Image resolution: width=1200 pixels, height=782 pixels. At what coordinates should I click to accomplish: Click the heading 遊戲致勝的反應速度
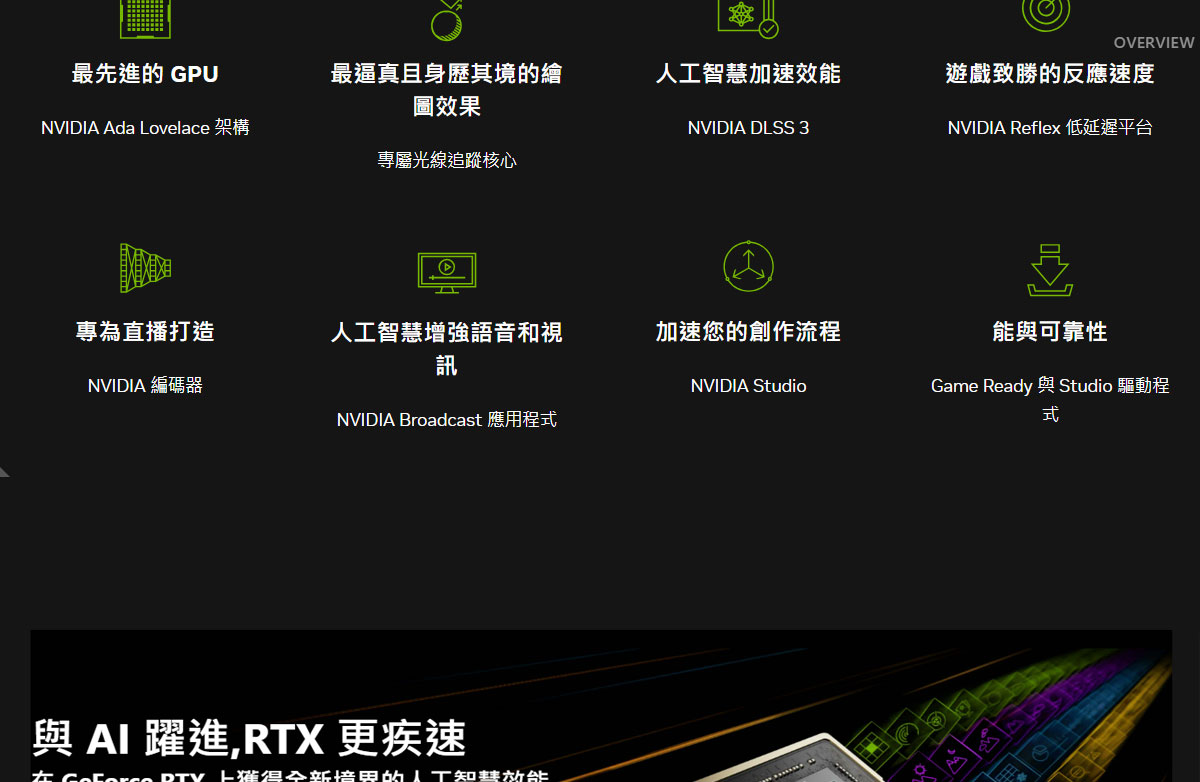click(1050, 74)
